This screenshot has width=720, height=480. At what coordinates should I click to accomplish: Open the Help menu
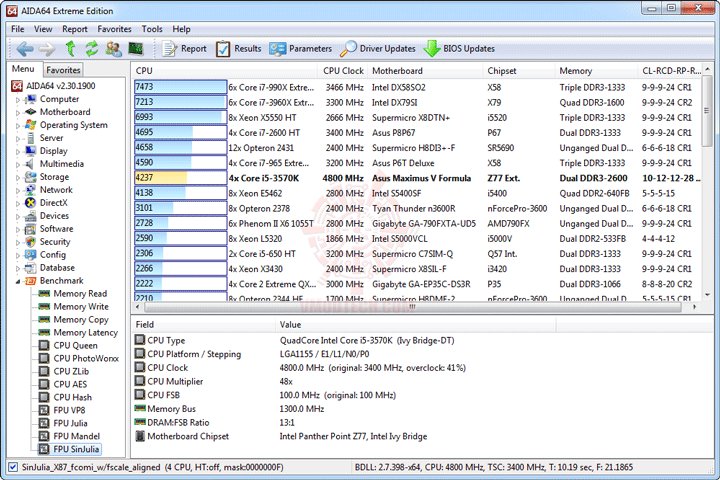point(181,29)
